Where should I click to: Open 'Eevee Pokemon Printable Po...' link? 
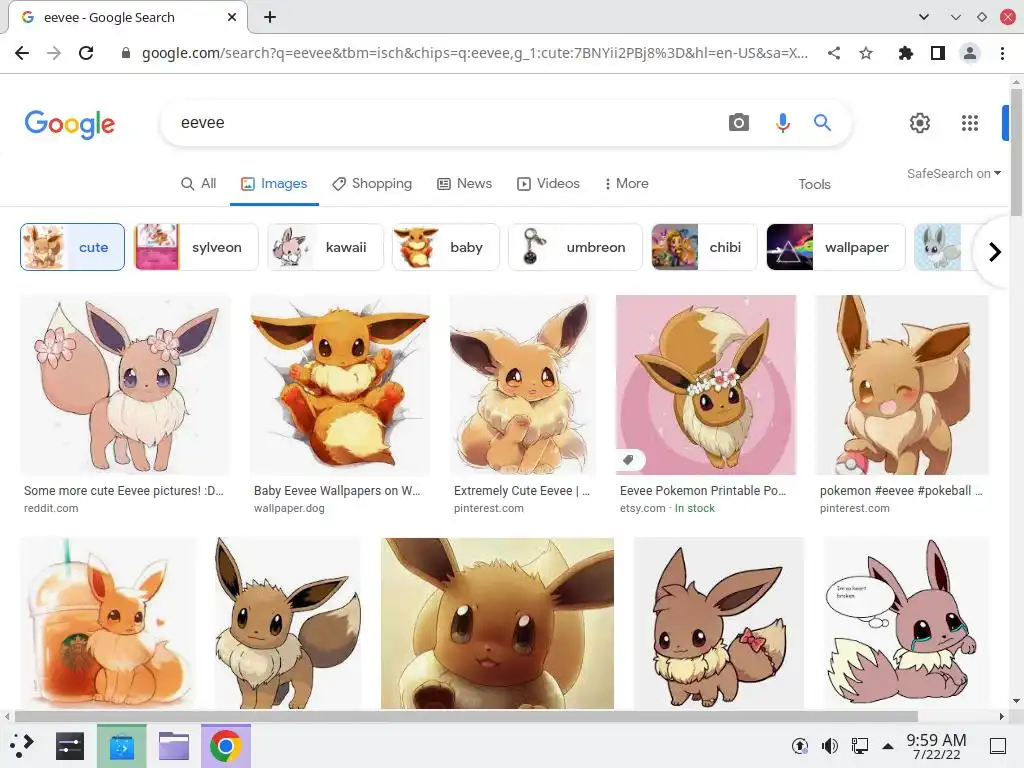[703, 490]
